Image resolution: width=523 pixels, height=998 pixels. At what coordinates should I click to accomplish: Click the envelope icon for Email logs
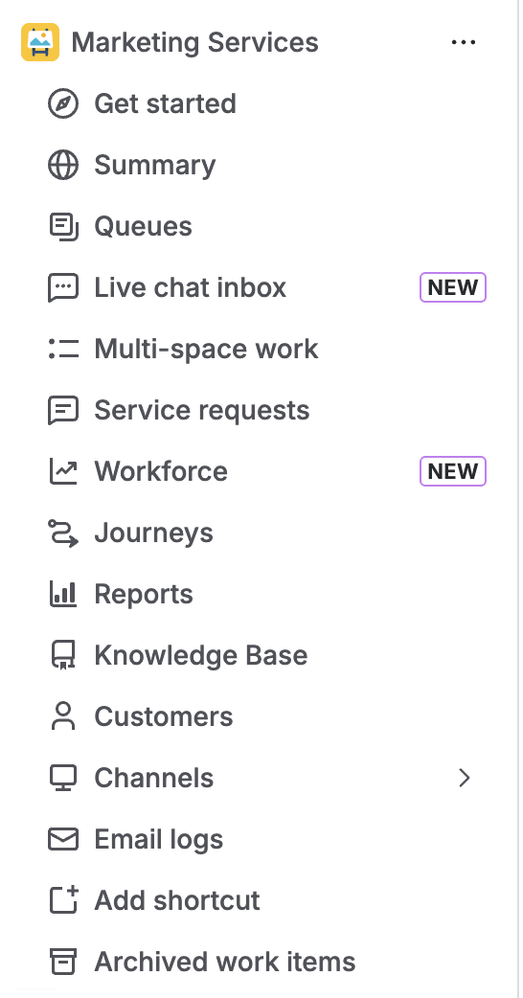pos(64,839)
